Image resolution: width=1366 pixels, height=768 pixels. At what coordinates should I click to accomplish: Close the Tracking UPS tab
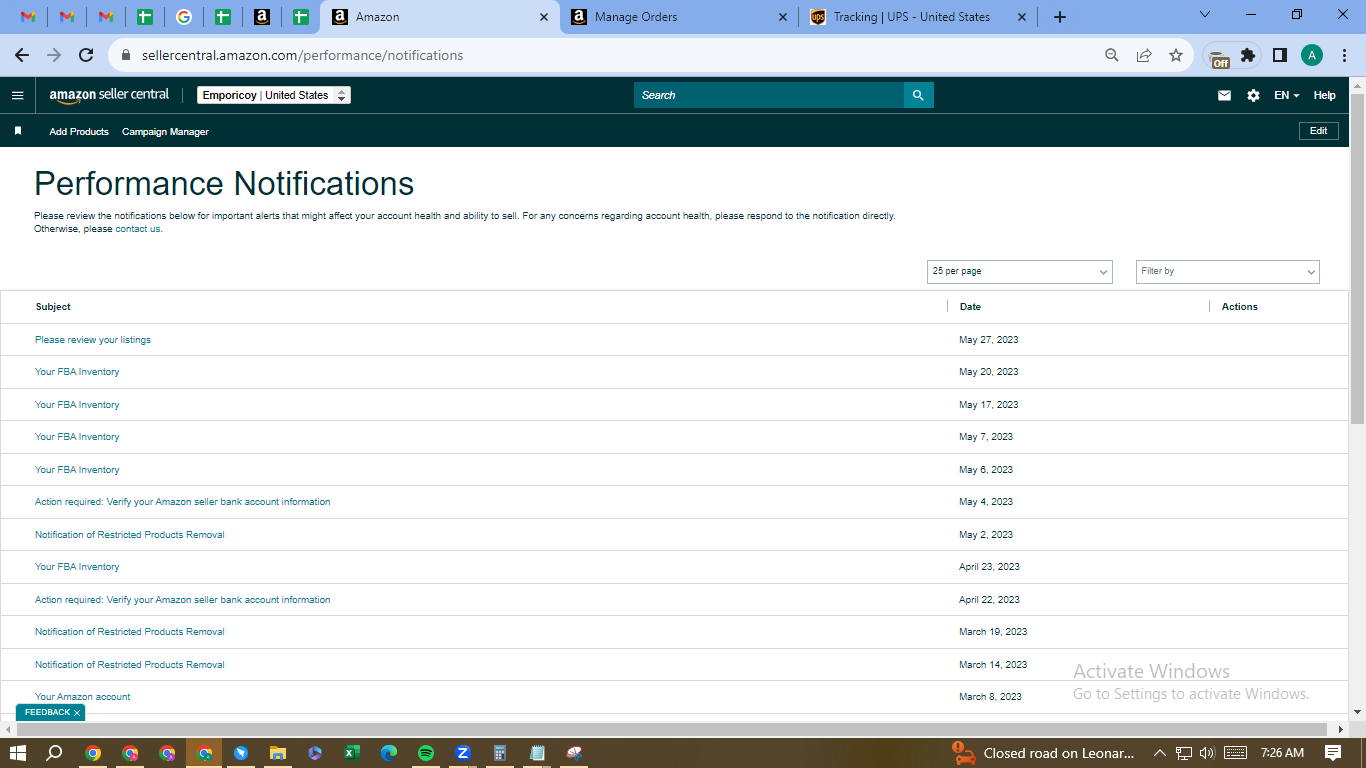pos(1022,17)
